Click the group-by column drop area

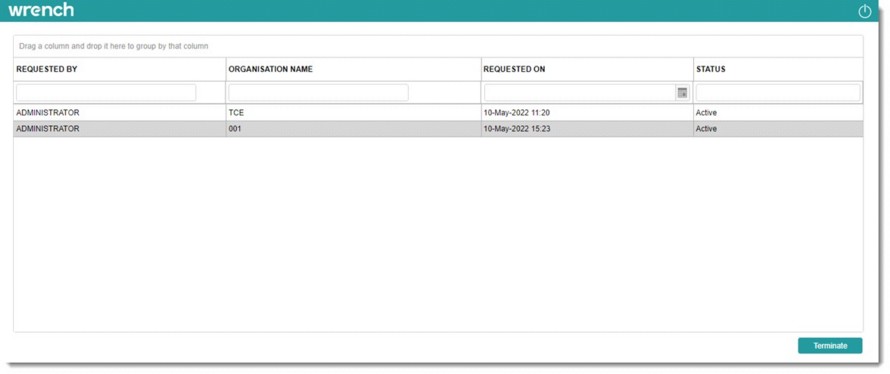(x=438, y=46)
